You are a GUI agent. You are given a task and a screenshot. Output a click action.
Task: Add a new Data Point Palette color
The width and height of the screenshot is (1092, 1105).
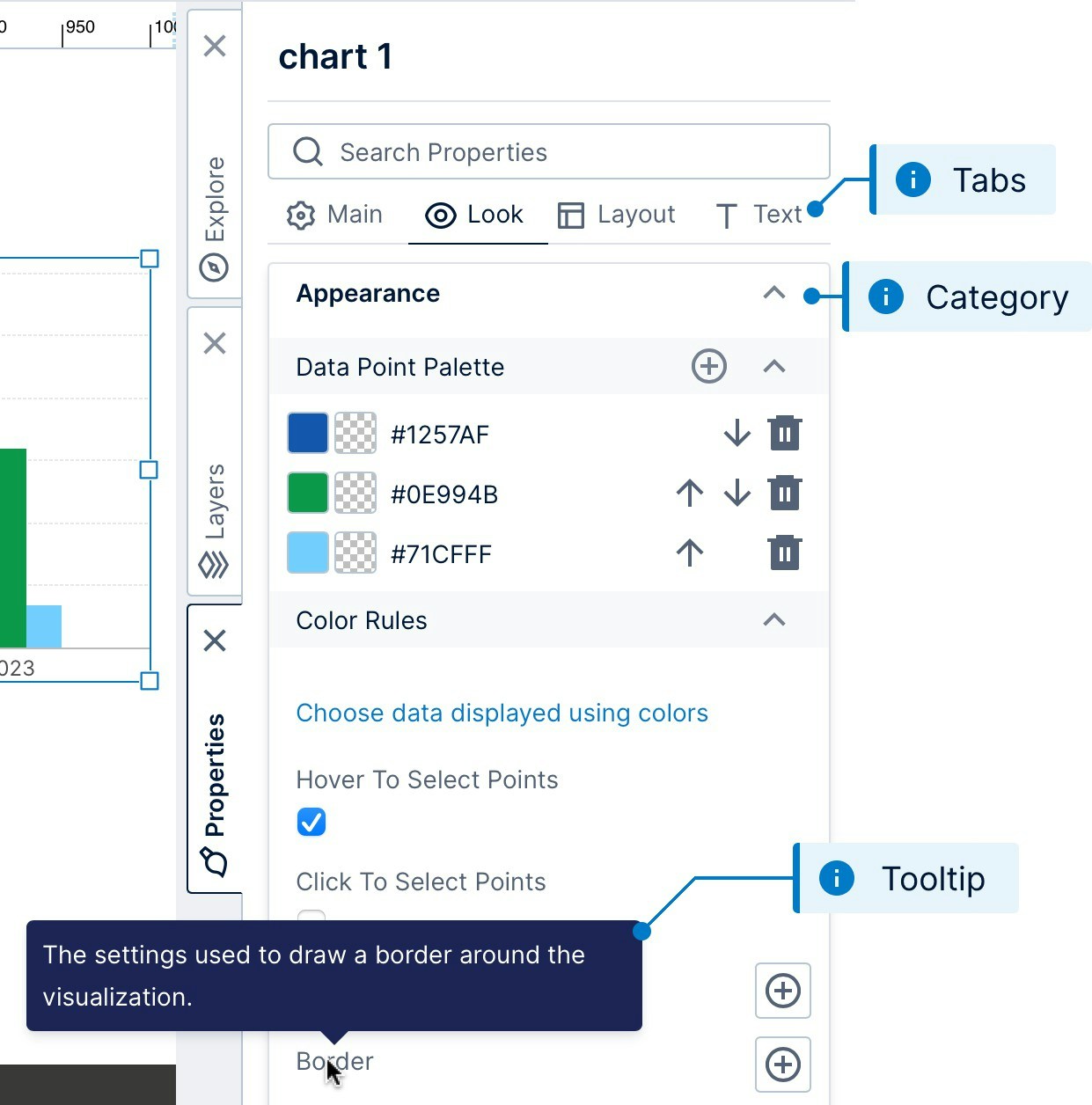[709, 367]
